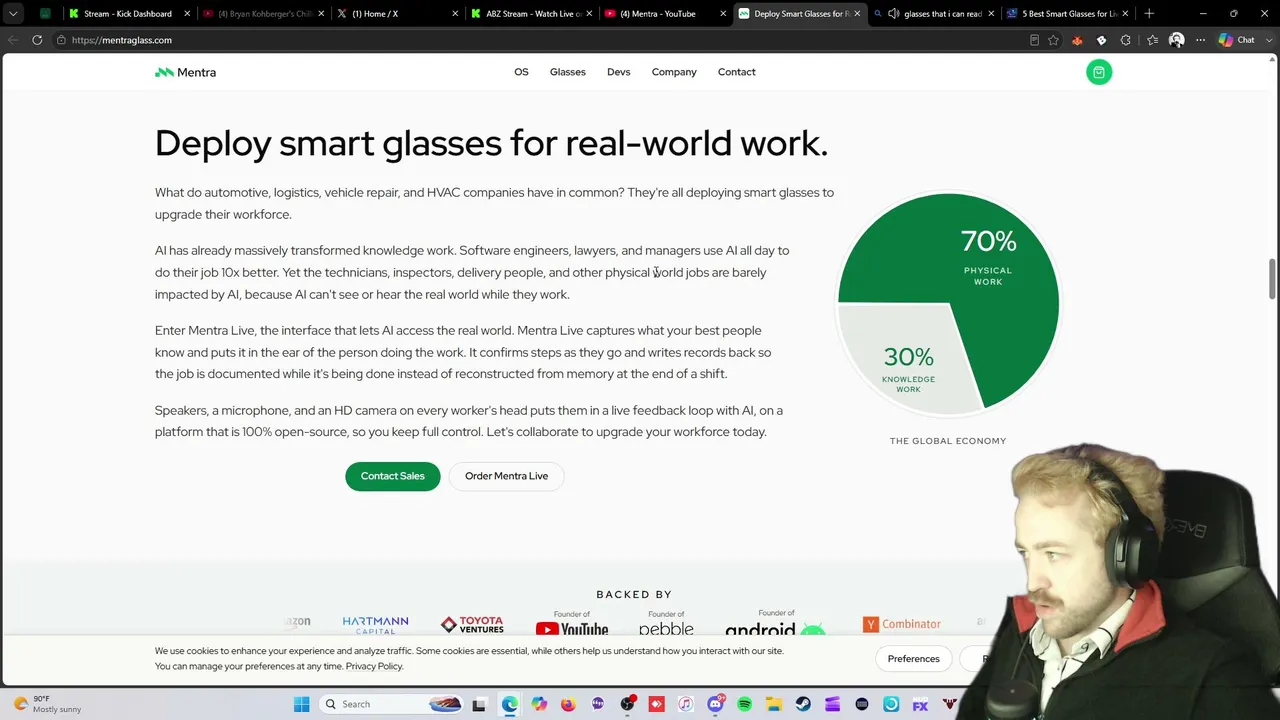
Task: Open the weather widget showing 90°F
Action: (x=45, y=704)
